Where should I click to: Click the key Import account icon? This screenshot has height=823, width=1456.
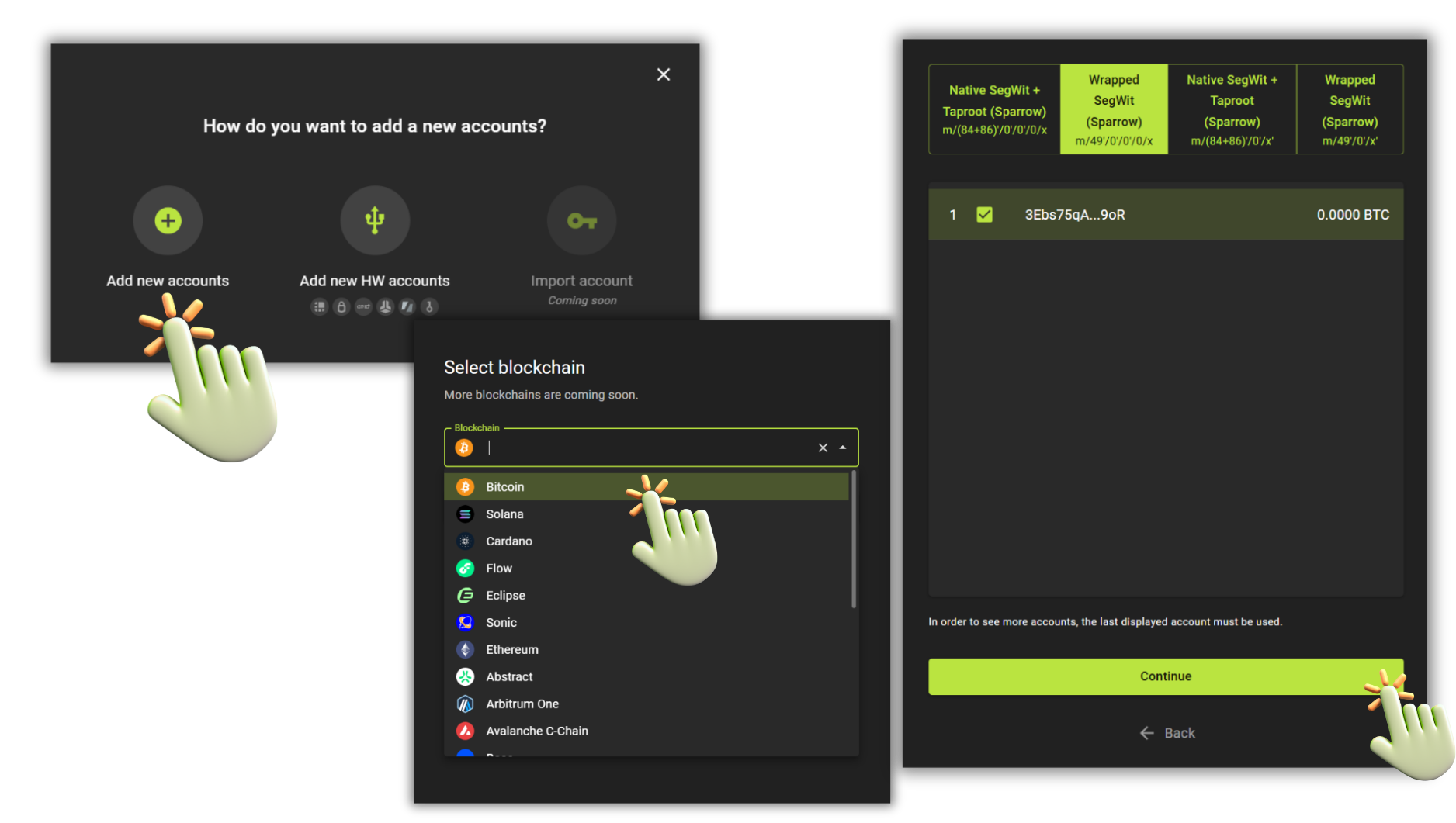pos(582,220)
